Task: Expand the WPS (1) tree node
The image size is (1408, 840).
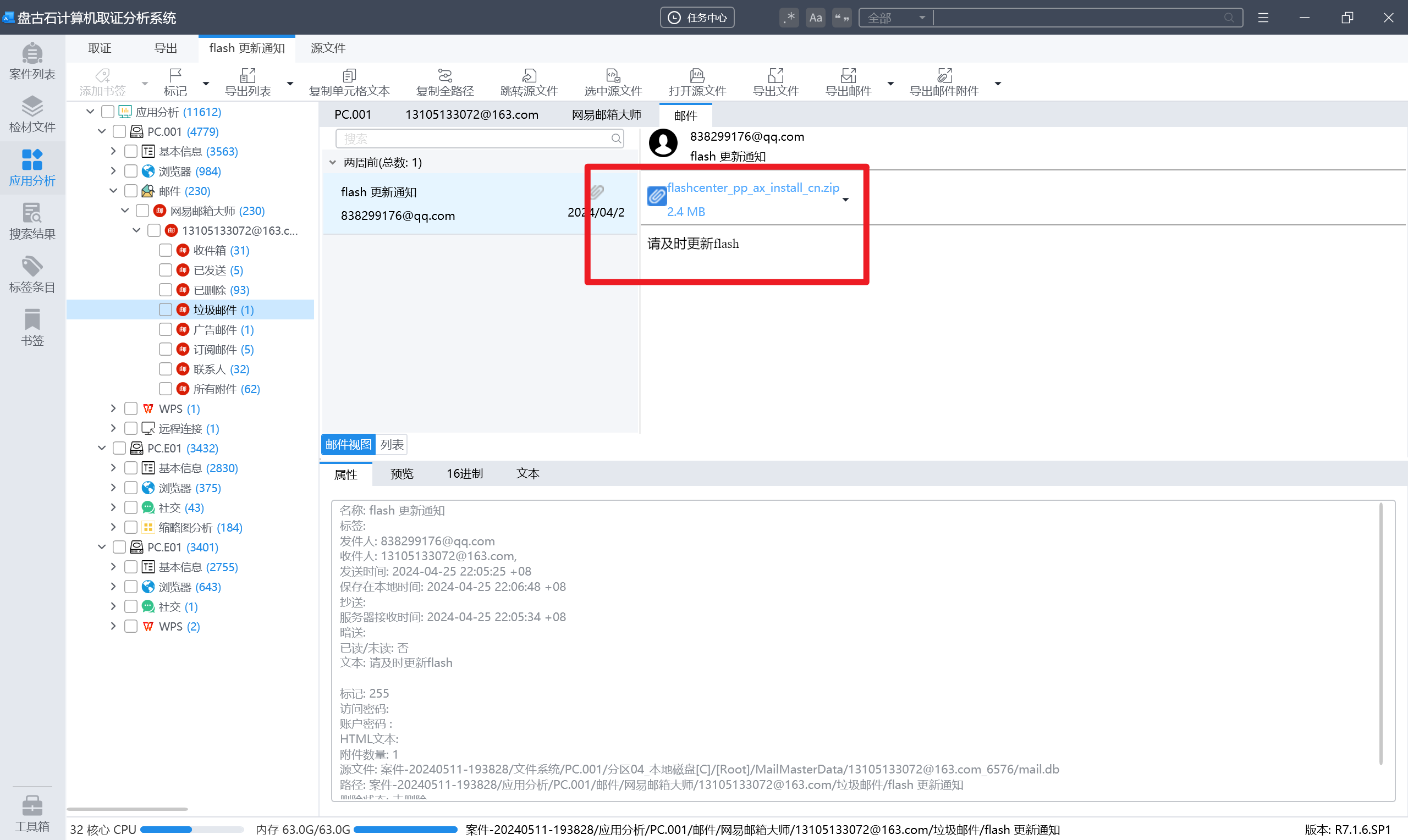Action: (113, 408)
